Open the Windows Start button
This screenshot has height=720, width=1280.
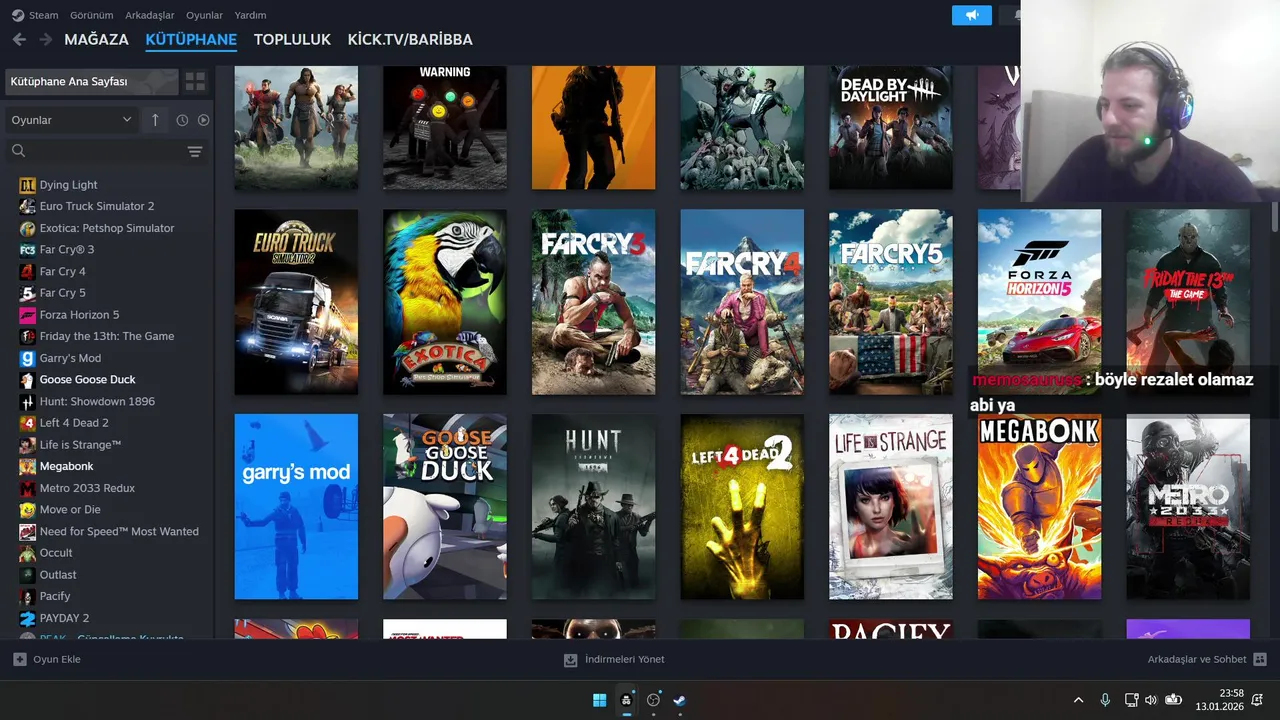click(x=600, y=700)
